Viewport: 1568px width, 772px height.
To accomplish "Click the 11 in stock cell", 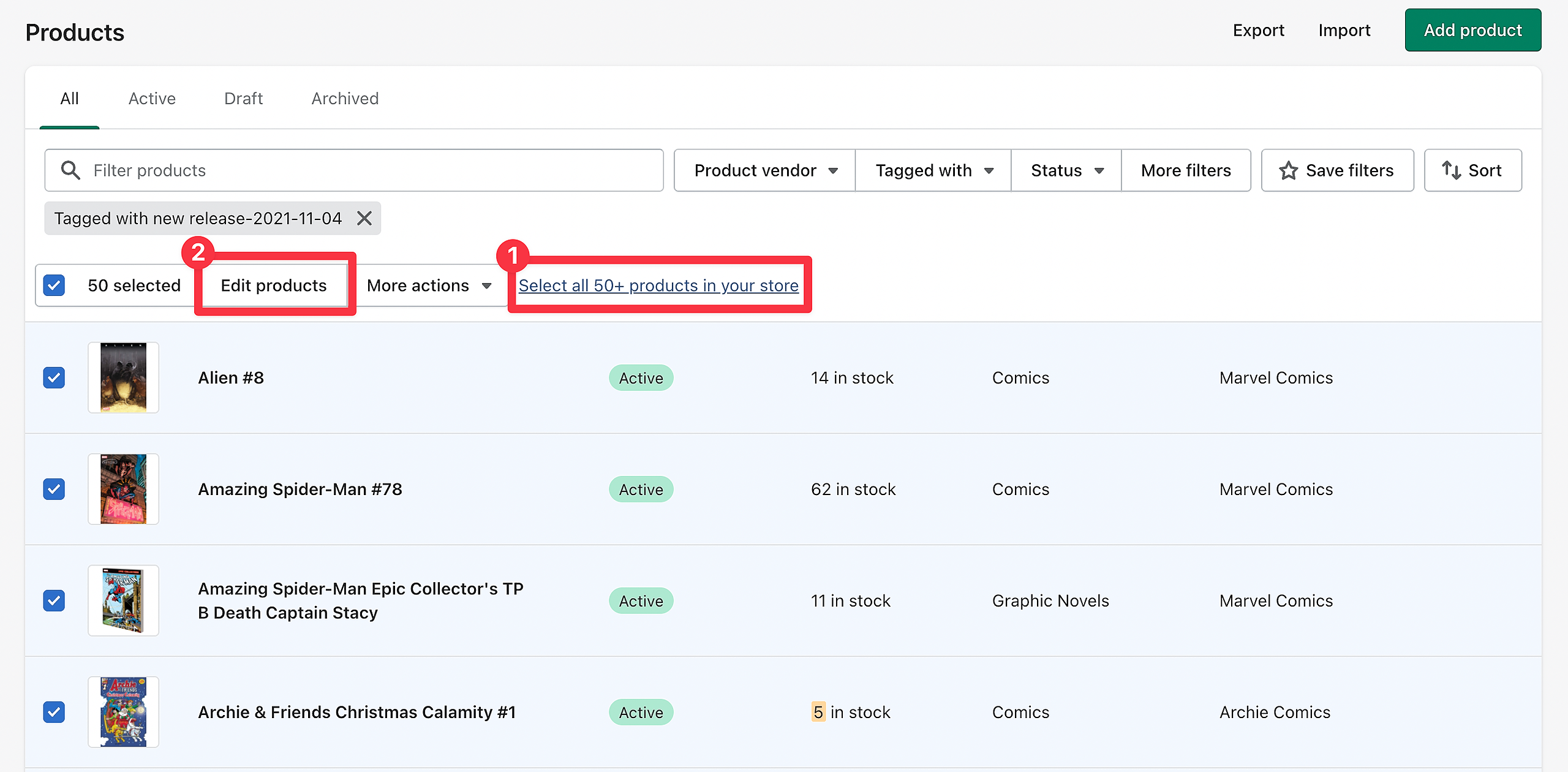I will click(851, 600).
